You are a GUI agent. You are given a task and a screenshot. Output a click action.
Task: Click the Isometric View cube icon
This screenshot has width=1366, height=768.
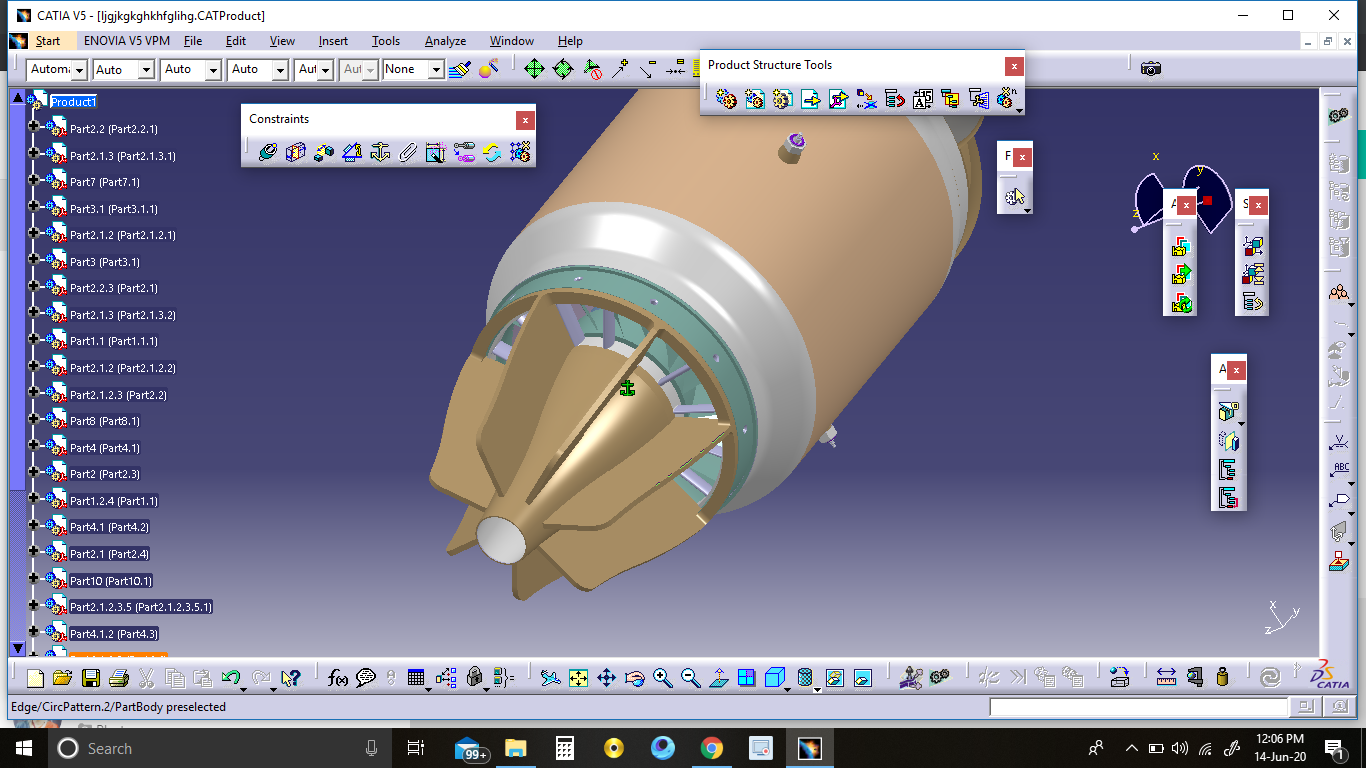point(774,678)
